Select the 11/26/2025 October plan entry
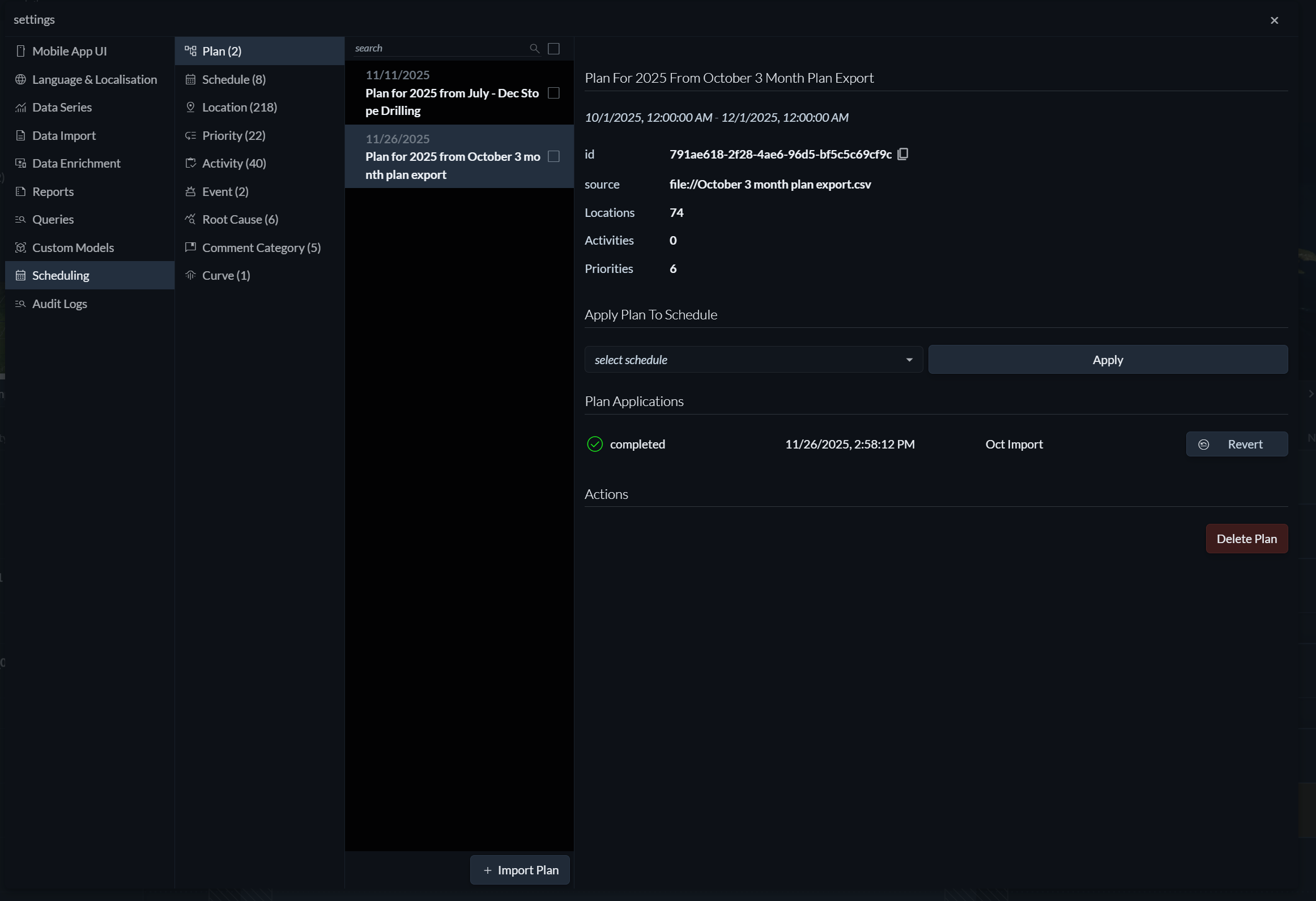 [x=459, y=156]
